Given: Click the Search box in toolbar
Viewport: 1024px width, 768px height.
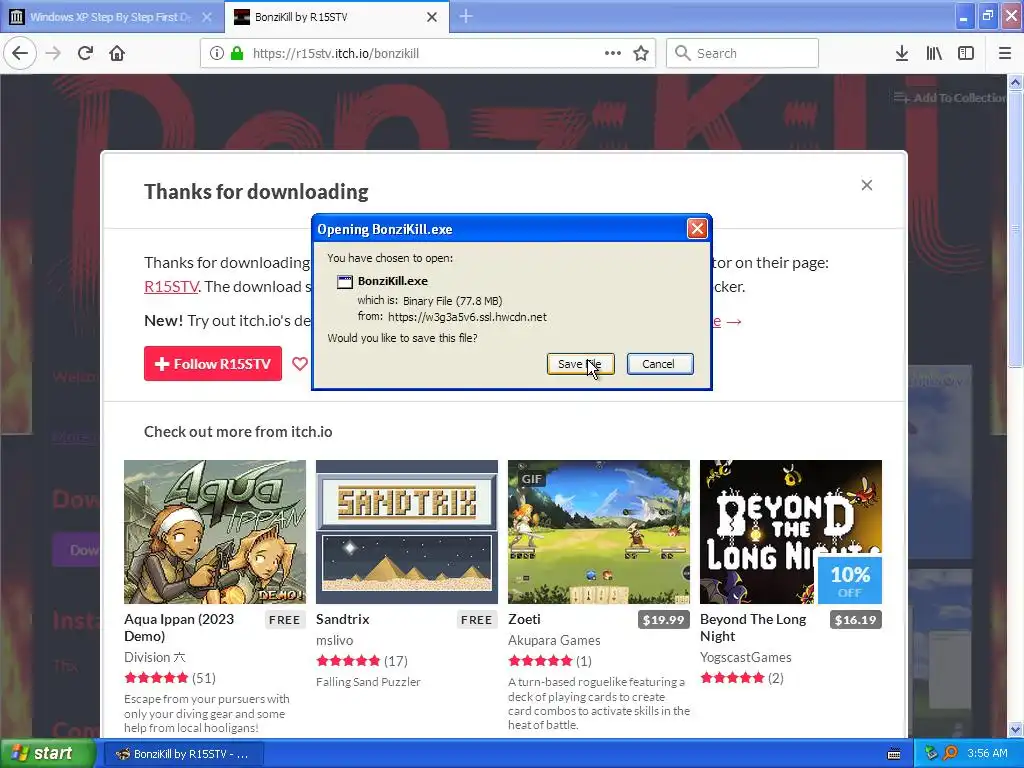Looking at the screenshot, I should 742,54.
